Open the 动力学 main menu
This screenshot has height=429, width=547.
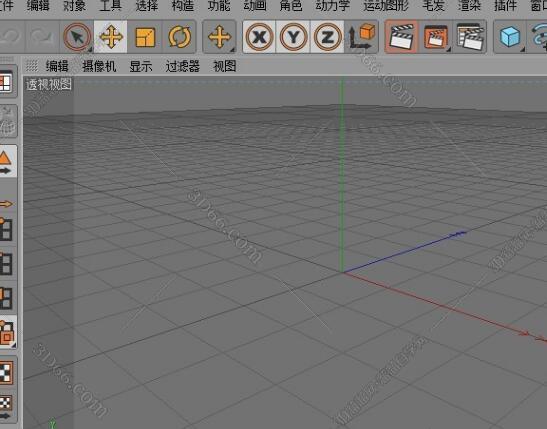332,6
